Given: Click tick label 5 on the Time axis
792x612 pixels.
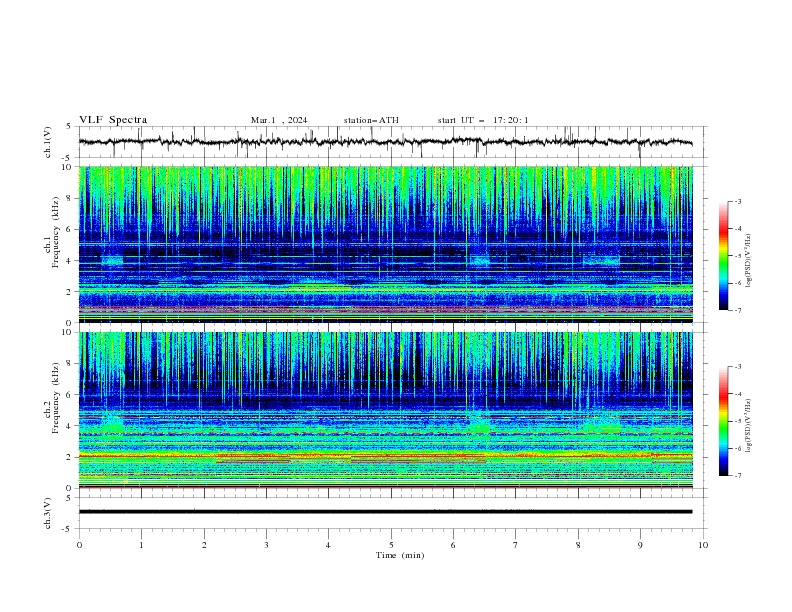Looking at the screenshot, I should tap(391, 545).
